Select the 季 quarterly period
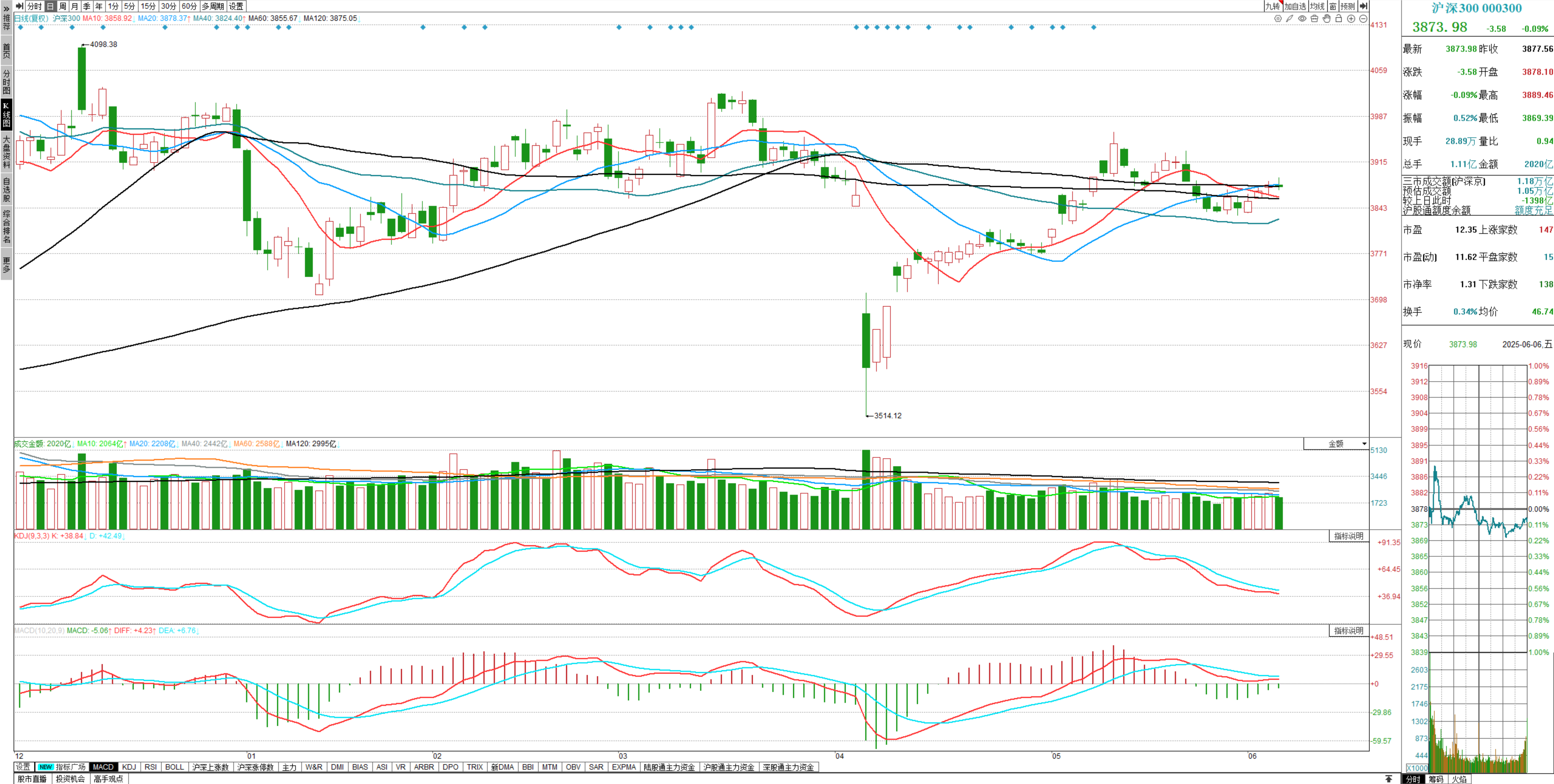Screen dimensions: 1554x784 click(86, 6)
